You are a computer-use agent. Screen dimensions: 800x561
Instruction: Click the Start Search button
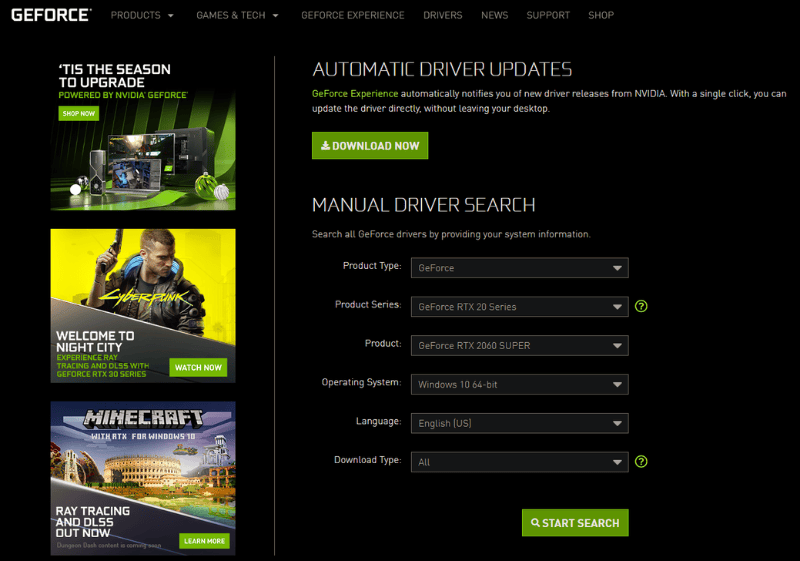coord(575,523)
